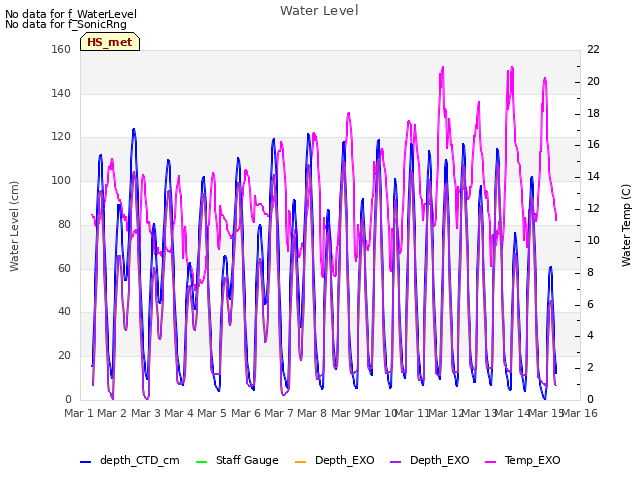The image size is (640, 480).
Task: Toggle the depth_CTD_cm legend entry
Action: click(130, 461)
